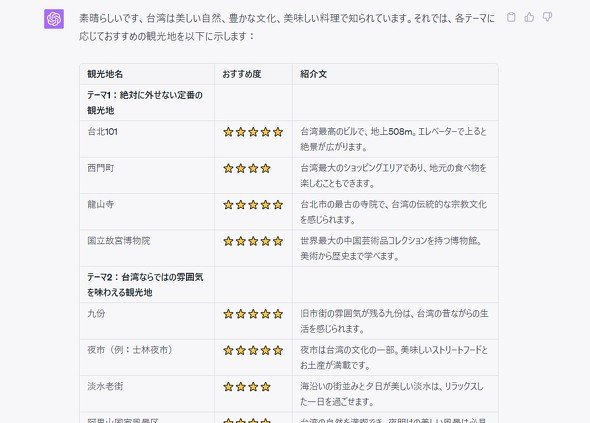Give the response a thumbs up
Screen dimensions: 590x423
click(x=529, y=17)
